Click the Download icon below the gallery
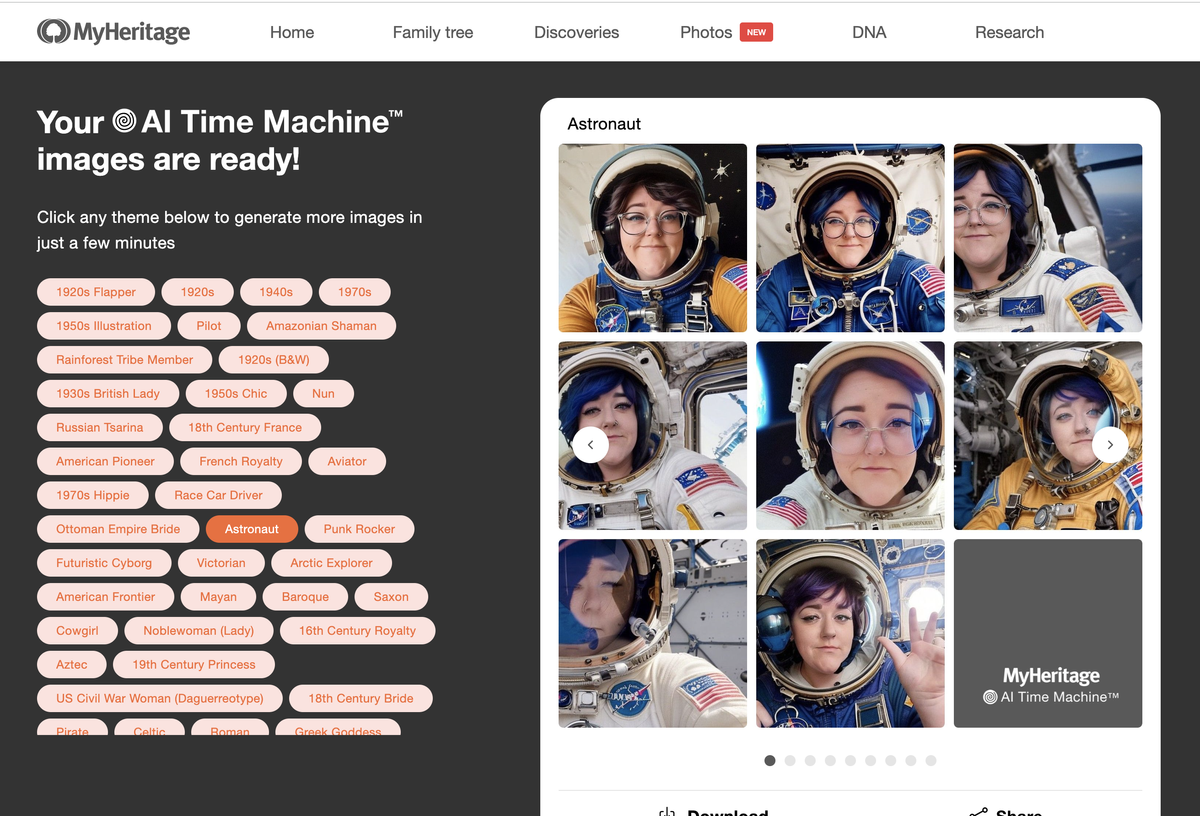Image resolution: width=1200 pixels, height=816 pixels. [x=666, y=810]
